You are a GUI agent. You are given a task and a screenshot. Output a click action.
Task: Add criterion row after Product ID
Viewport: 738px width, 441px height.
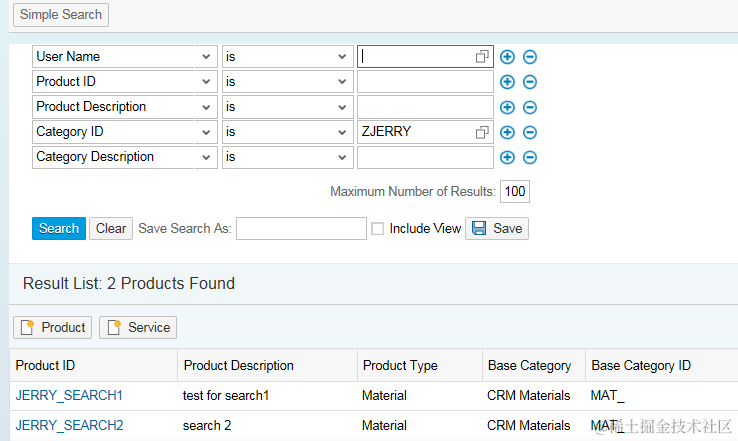(x=507, y=82)
